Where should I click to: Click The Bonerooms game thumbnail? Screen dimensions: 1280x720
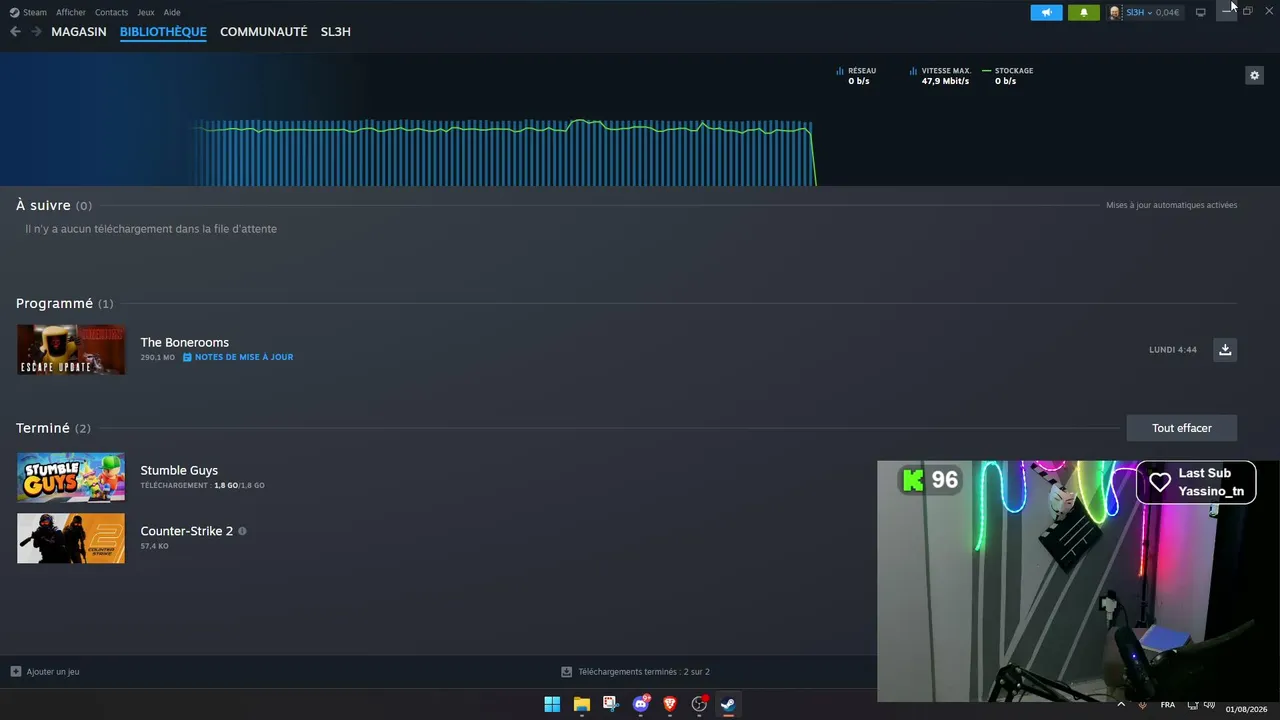[71, 350]
